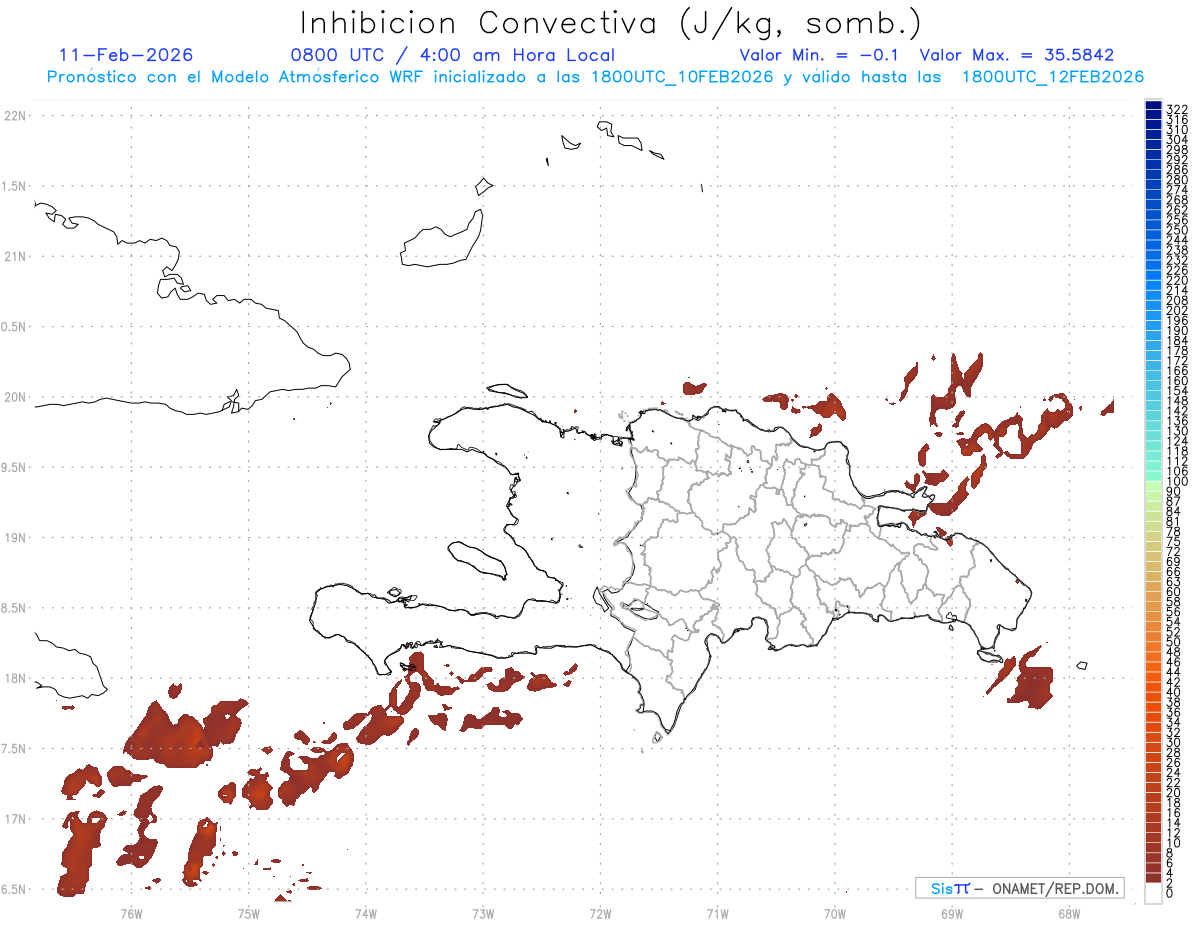Click the 'Sis' logo text in the credit box

(940, 888)
